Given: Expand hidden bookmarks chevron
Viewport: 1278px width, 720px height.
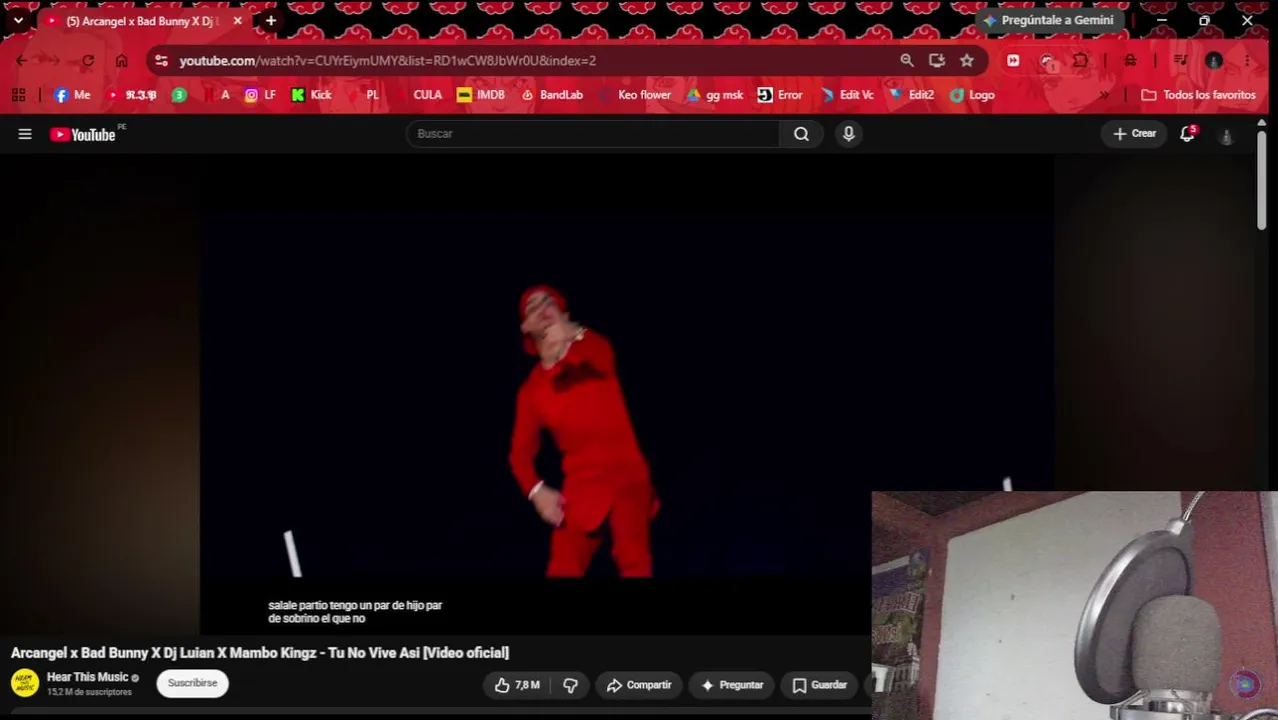Looking at the screenshot, I should (1104, 95).
